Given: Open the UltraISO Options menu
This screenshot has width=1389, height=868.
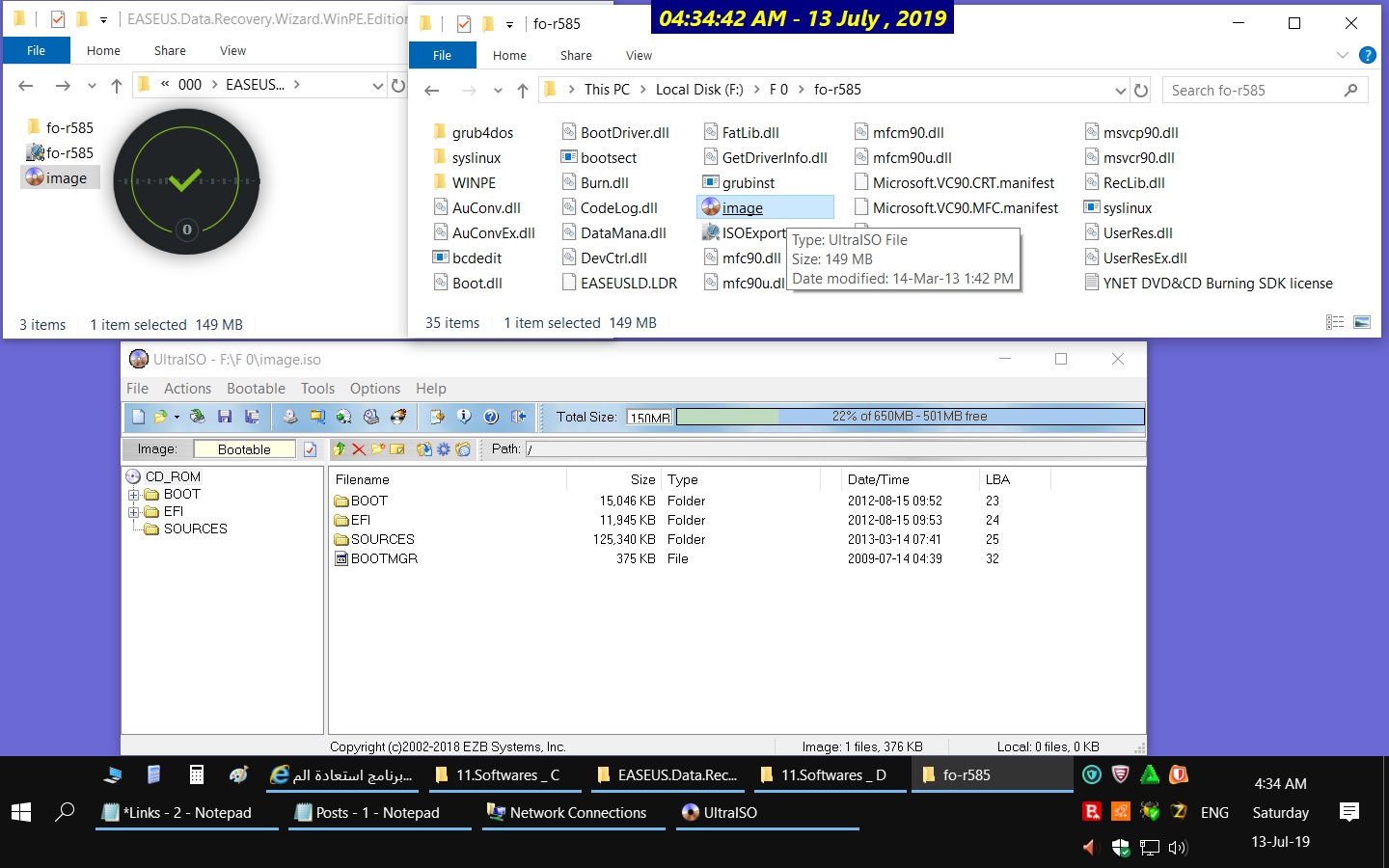Looking at the screenshot, I should click(374, 389).
